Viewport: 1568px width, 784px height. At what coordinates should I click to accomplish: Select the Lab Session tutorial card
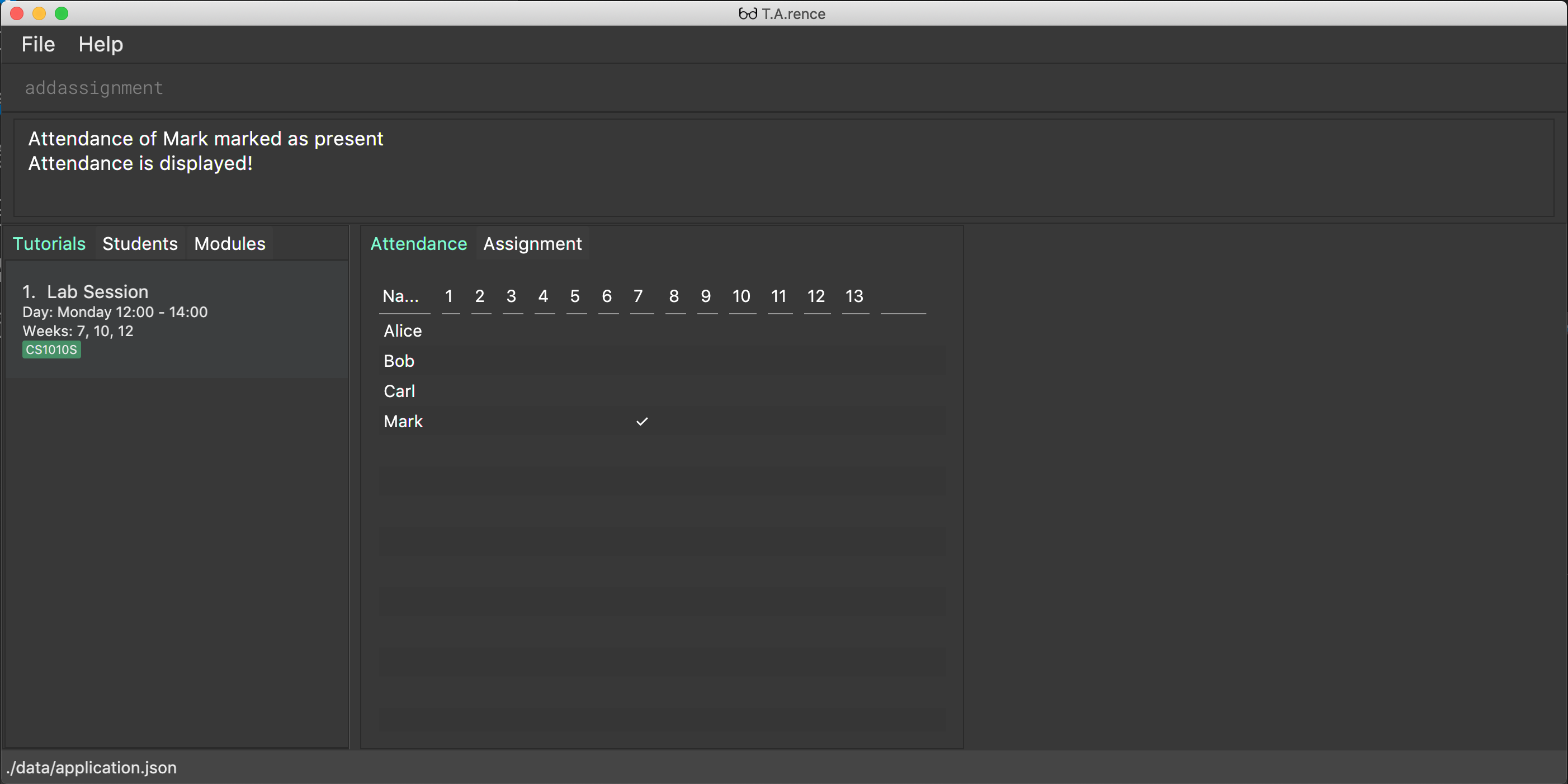coord(177,320)
